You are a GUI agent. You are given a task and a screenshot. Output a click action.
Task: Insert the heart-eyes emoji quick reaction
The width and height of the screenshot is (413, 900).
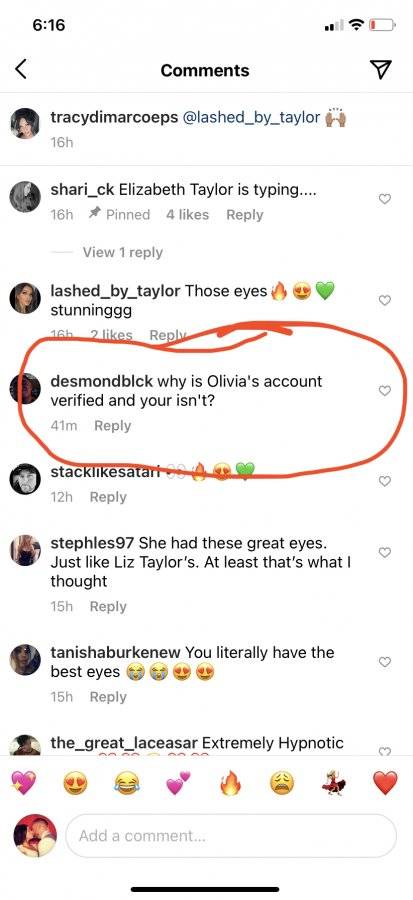click(x=76, y=782)
